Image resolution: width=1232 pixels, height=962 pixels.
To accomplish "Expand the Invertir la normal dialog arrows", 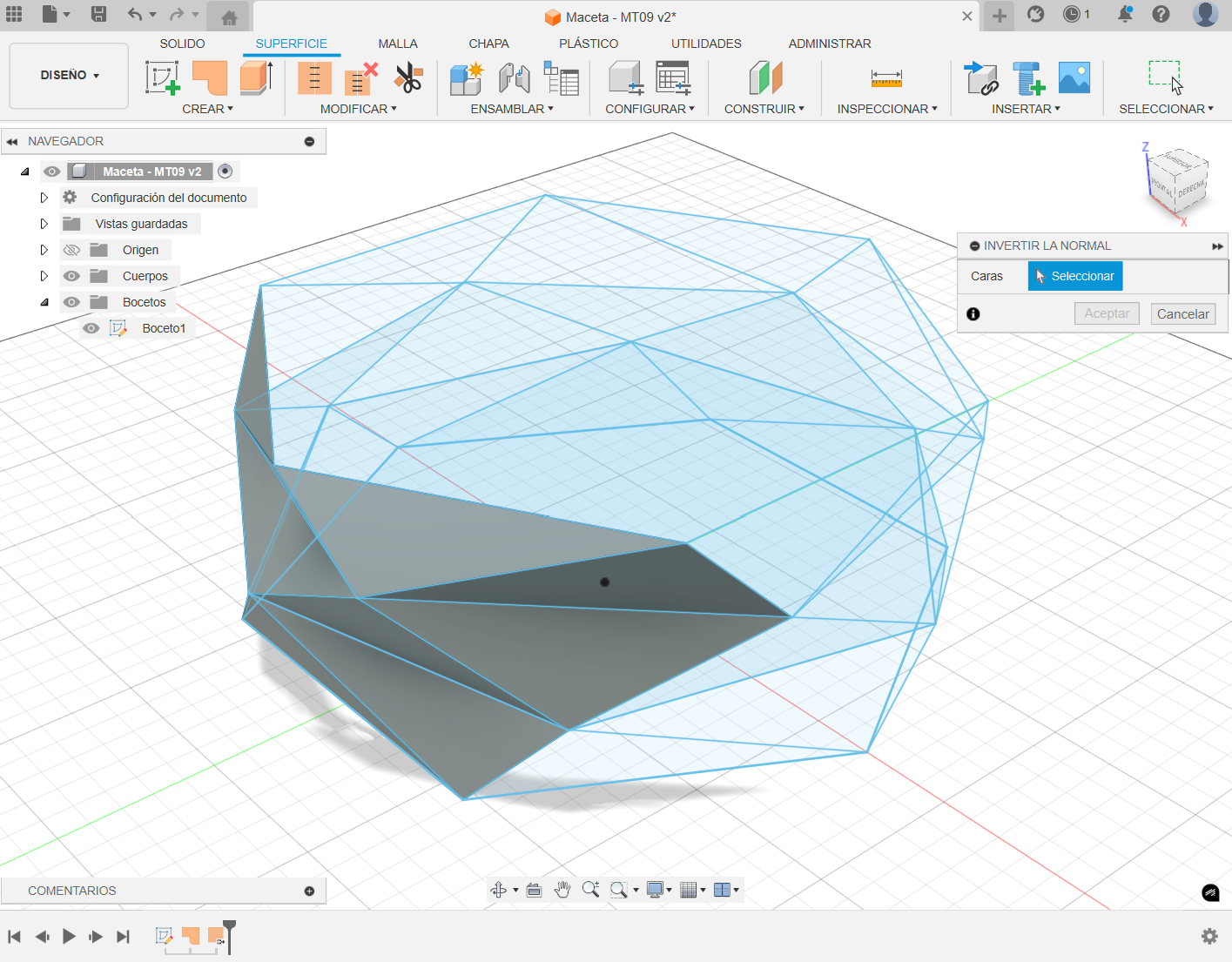I will pos(1217,246).
